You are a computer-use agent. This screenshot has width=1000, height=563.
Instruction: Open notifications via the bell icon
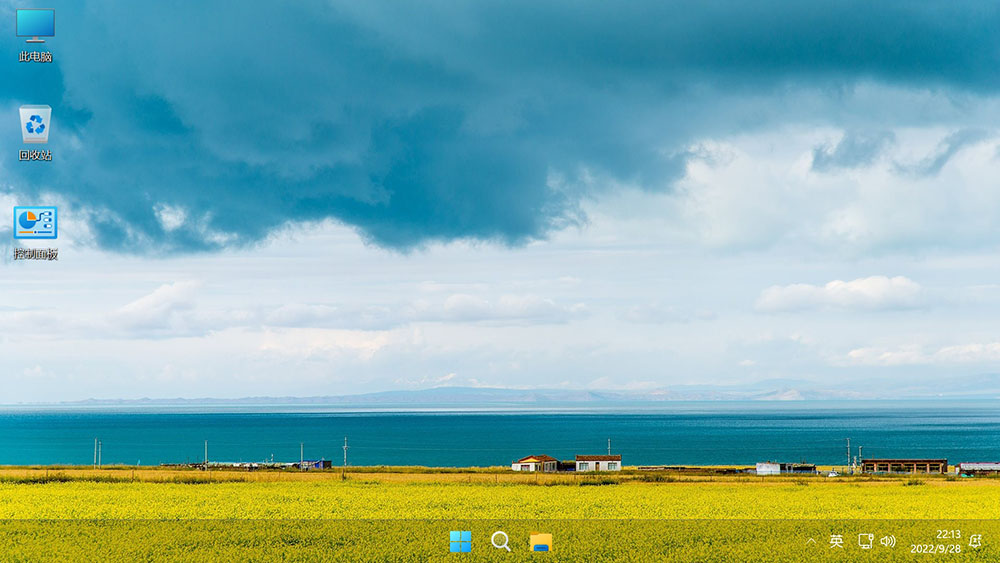(x=975, y=541)
